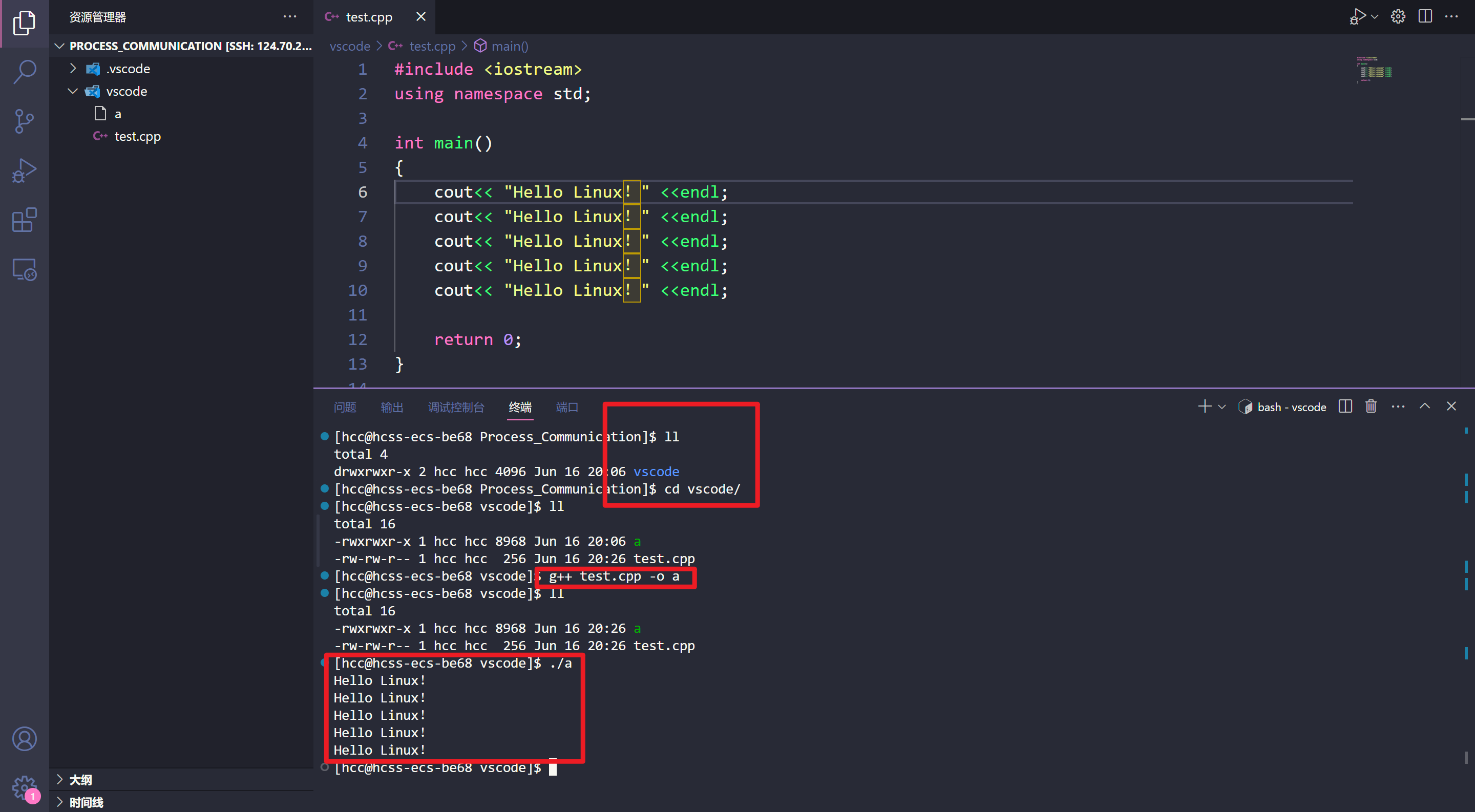Maximize the terminal panel size
1475x812 pixels.
tap(1425, 407)
